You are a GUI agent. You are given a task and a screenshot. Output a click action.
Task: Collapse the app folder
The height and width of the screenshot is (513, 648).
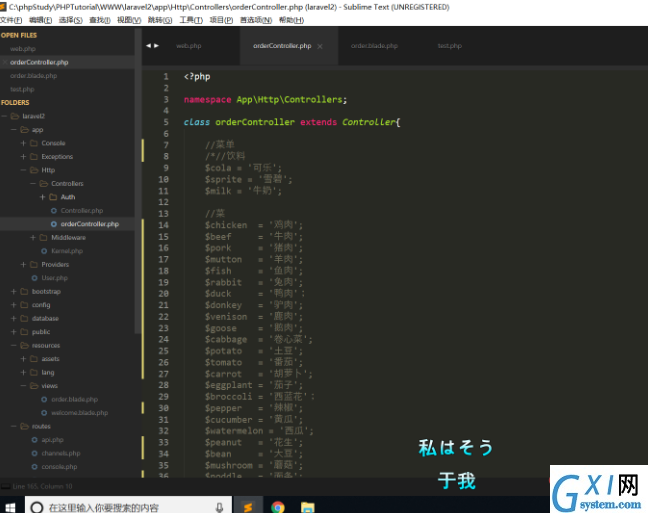(x=14, y=130)
